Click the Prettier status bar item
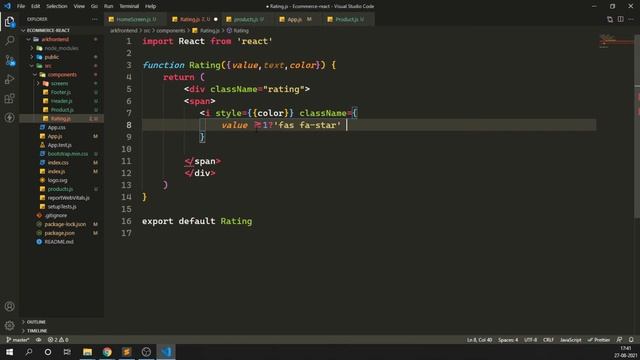Screen dimensions: 640x360 (x=598, y=340)
